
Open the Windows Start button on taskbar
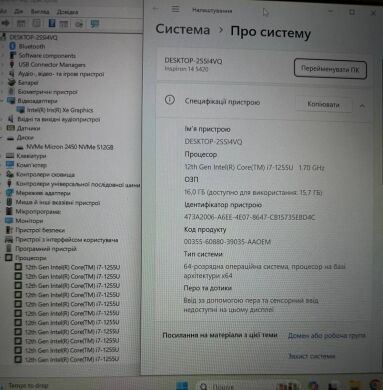182,386
